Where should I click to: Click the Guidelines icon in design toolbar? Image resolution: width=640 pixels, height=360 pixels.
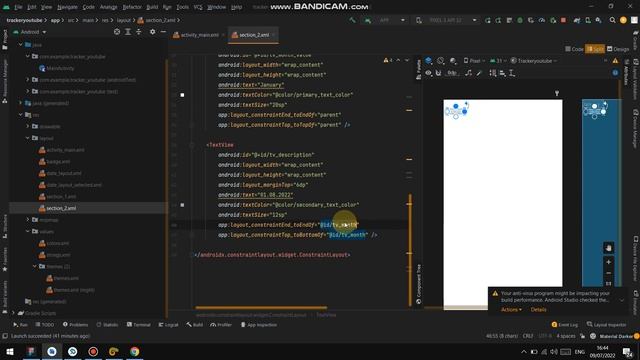[512, 73]
